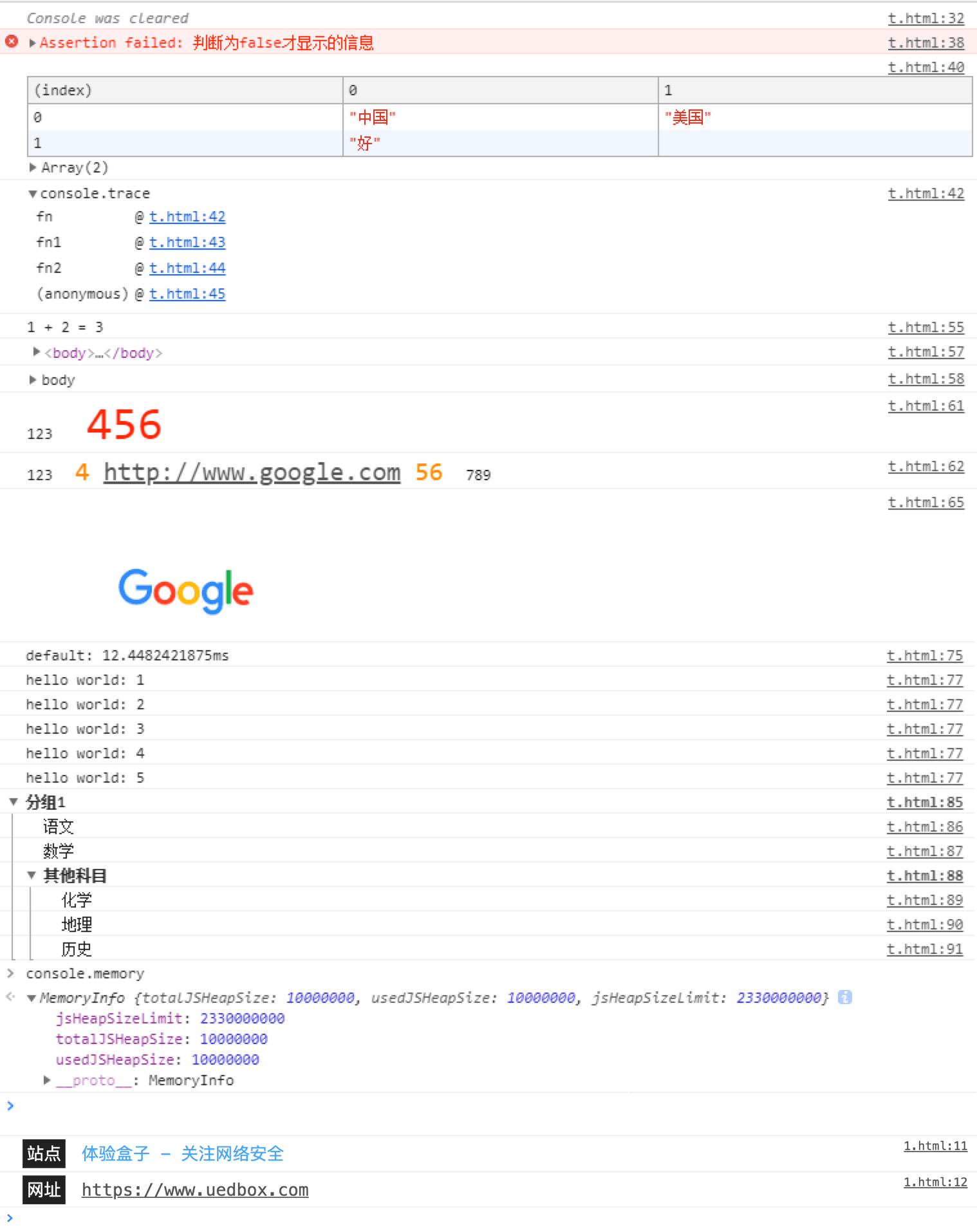Expand the Assertion failed message
The width and height of the screenshot is (977, 1232).
pos(33,43)
